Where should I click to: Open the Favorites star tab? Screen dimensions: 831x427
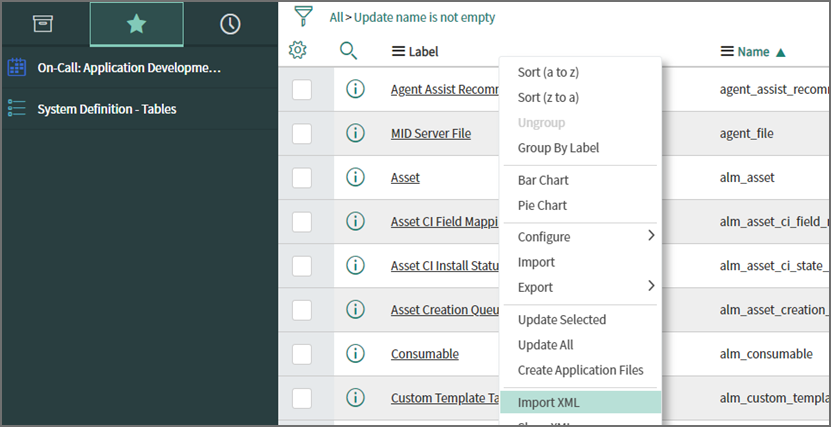136,24
